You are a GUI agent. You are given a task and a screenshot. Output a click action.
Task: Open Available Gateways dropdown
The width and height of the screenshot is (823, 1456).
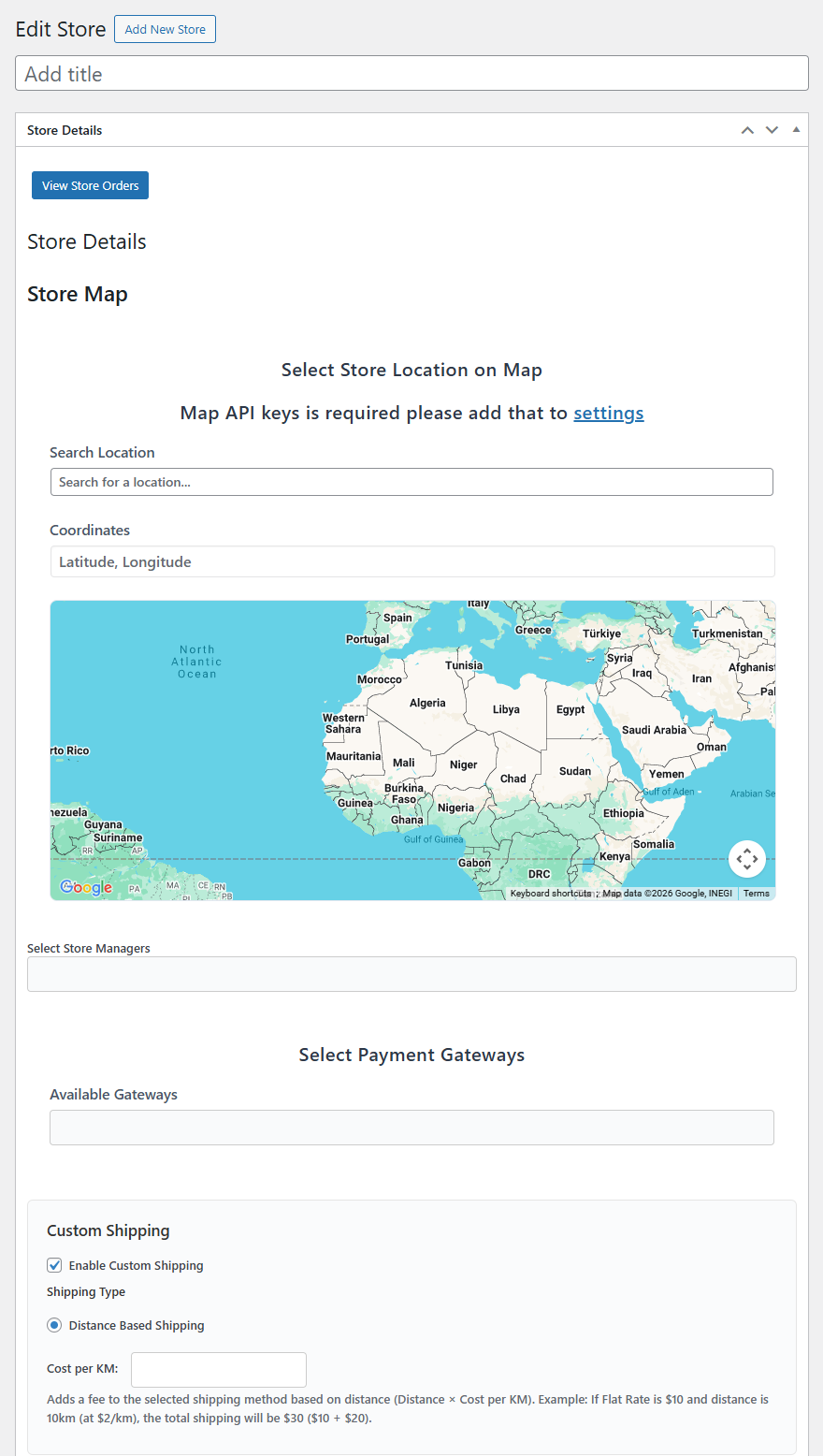[411, 1128]
